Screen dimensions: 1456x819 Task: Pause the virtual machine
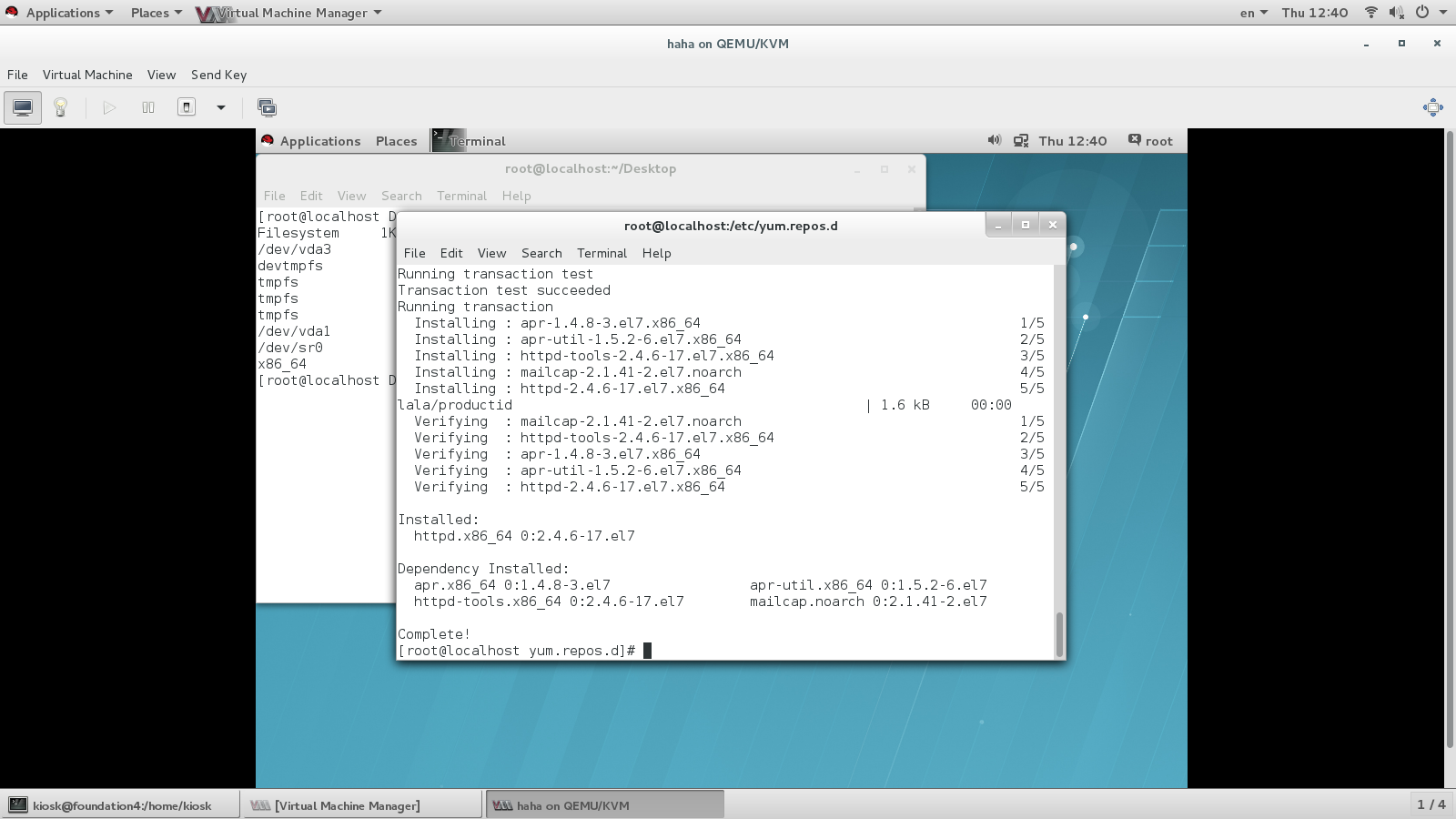tap(148, 107)
